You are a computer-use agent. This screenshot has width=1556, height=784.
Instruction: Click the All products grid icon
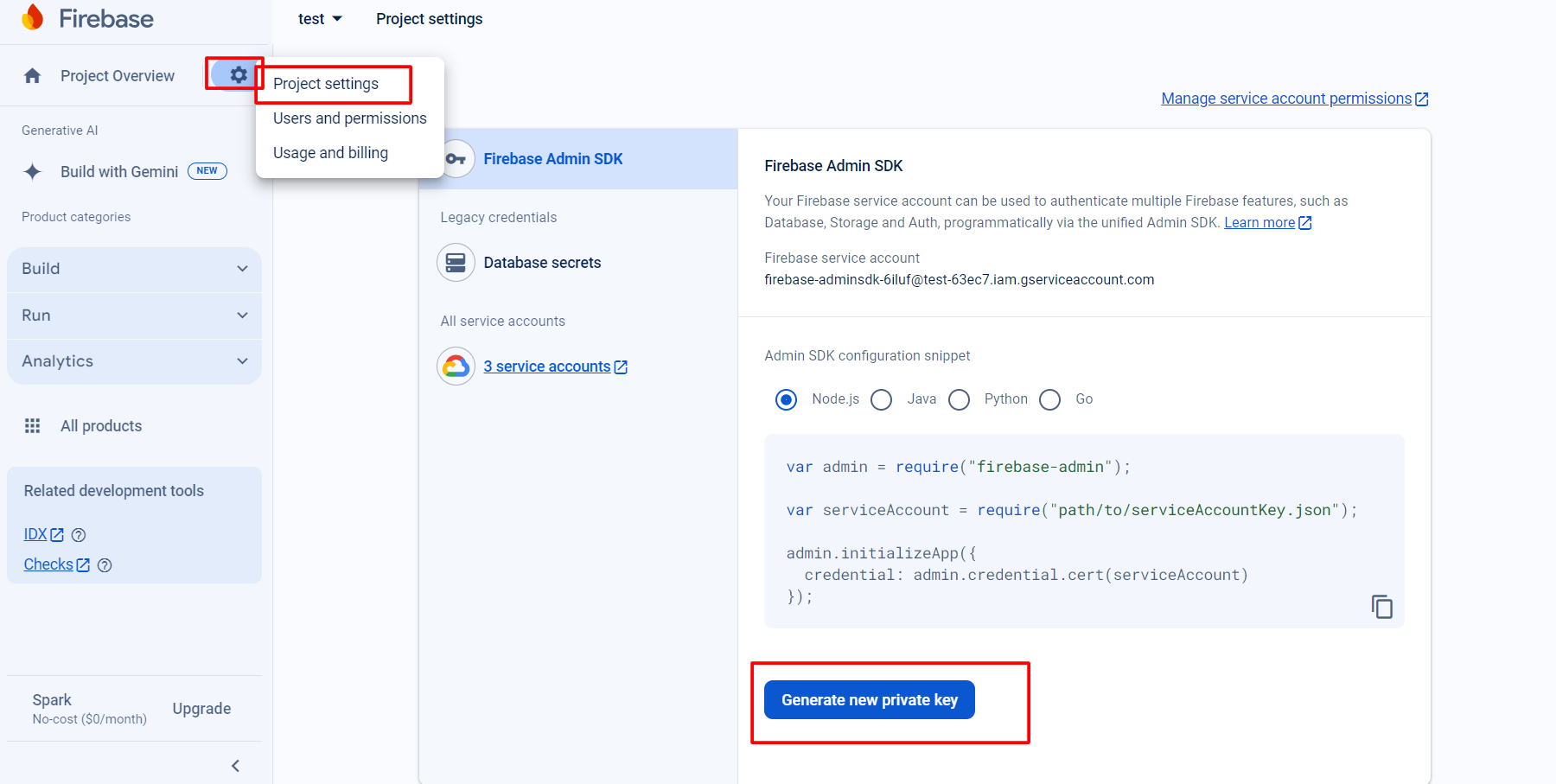33,426
